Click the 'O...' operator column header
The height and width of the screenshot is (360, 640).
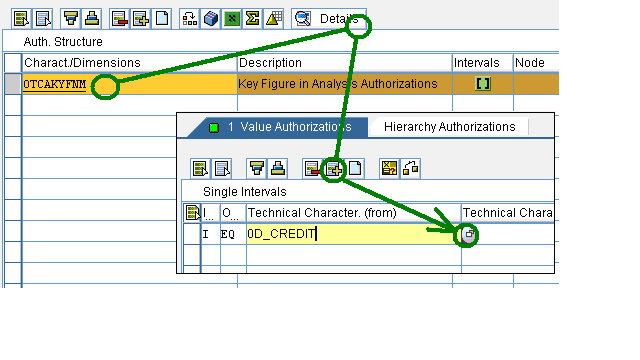[x=233, y=213]
